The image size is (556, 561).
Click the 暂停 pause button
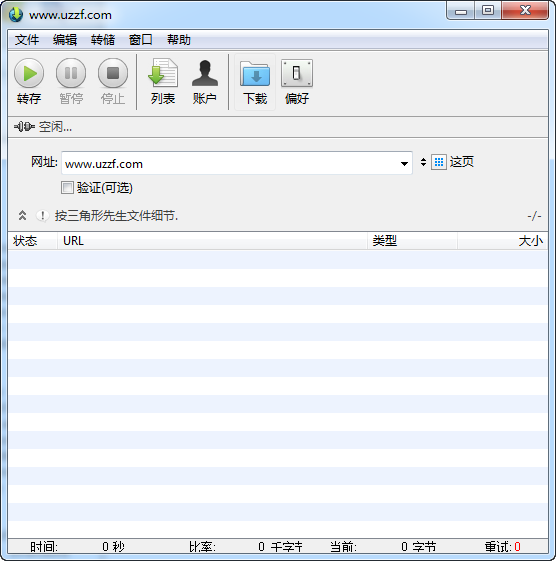point(71,82)
